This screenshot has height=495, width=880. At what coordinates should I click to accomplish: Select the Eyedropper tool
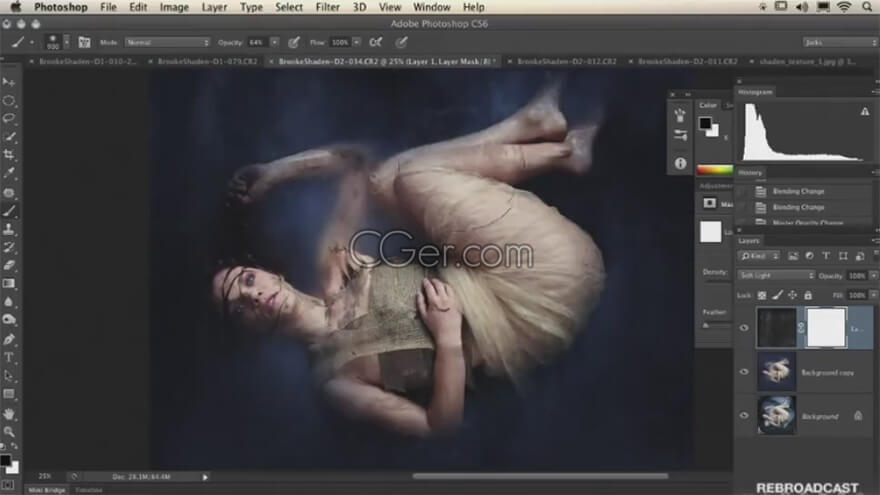point(9,173)
